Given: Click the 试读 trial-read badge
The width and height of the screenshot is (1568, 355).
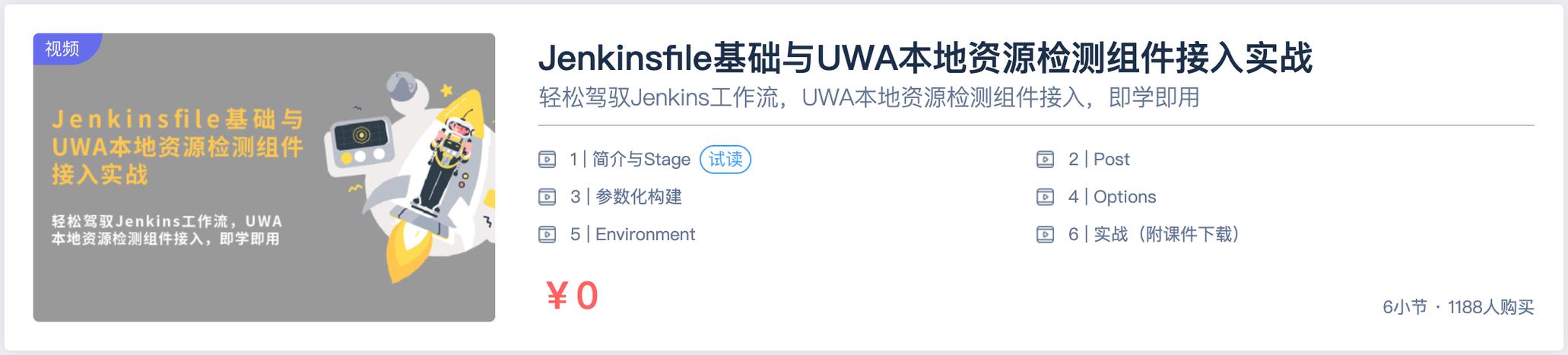Looking at the screenshot, I should tap(725, 160).
